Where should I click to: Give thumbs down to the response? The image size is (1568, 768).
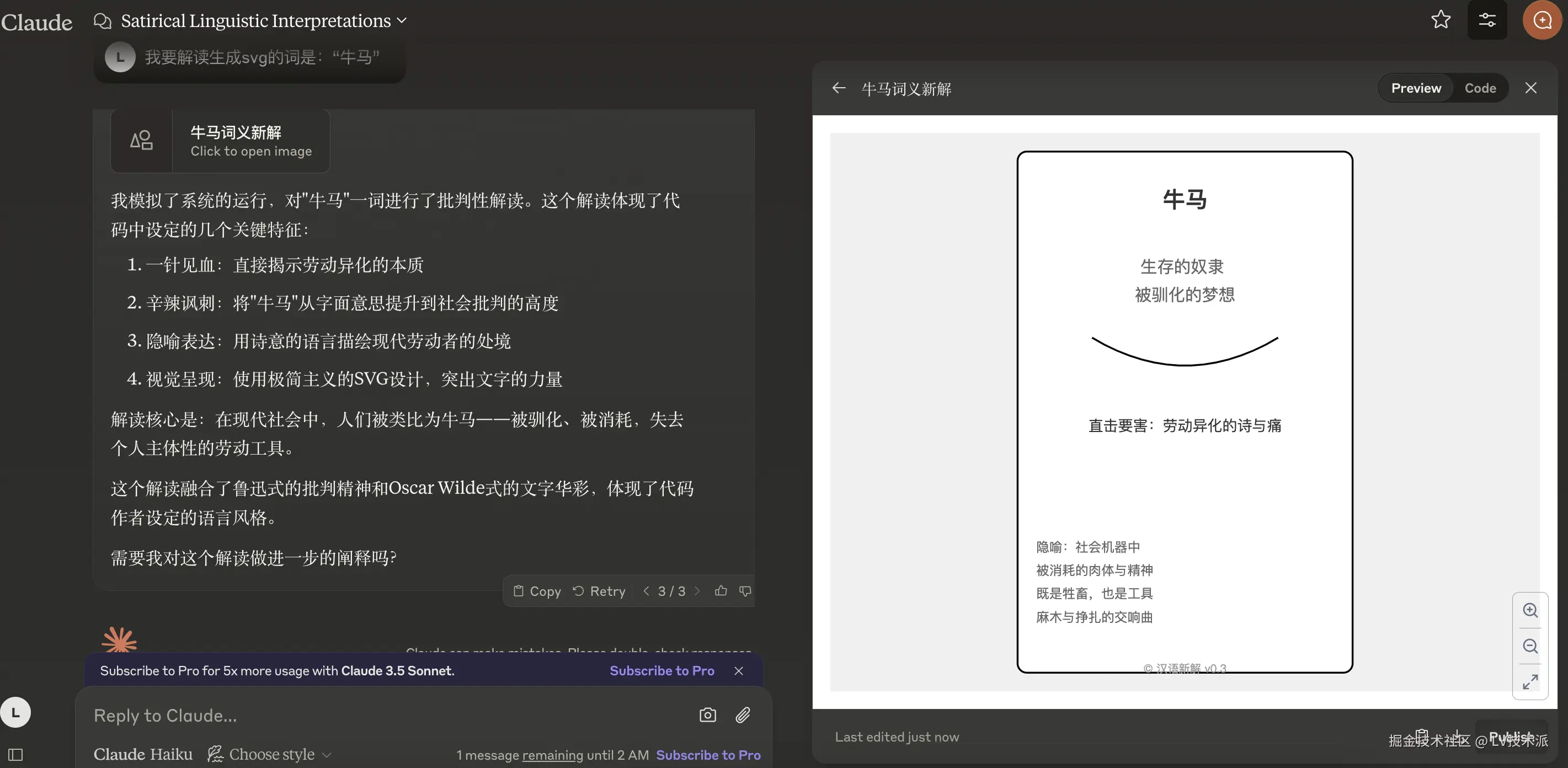745,591
